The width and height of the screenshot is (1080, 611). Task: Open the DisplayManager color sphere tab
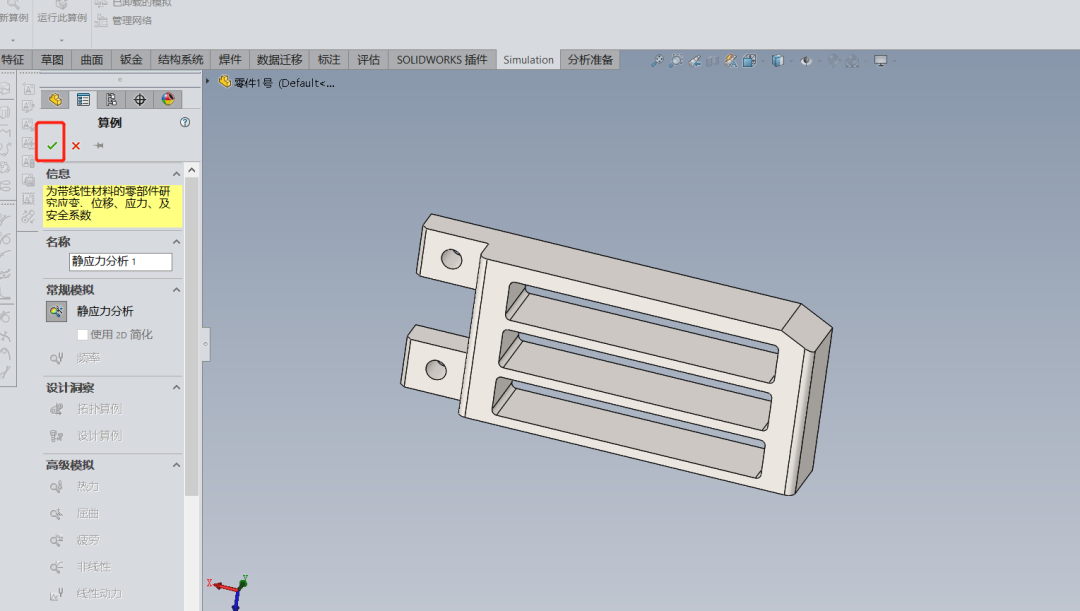coord(168,99)
